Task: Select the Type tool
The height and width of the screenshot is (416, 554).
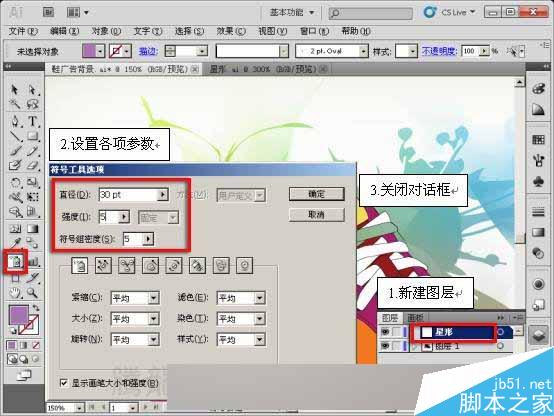Action: (x=33, y=121)
